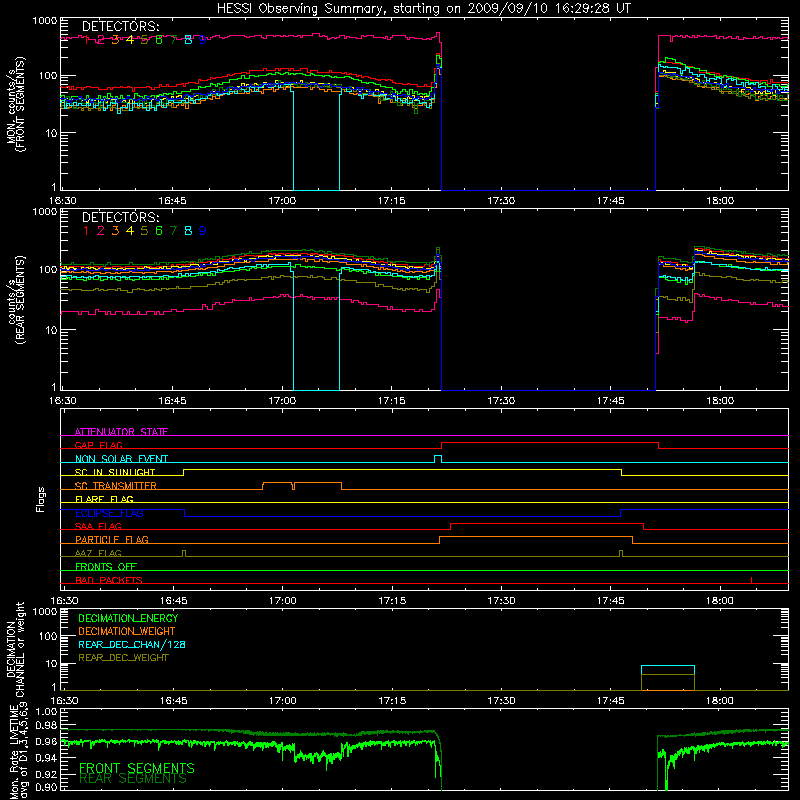Click the cyan NON_SOLAR_EVENT pulse in Flags panel
The height and width of the screenshot is (800, 800).
pyautogui.click(x=438, y=459)
